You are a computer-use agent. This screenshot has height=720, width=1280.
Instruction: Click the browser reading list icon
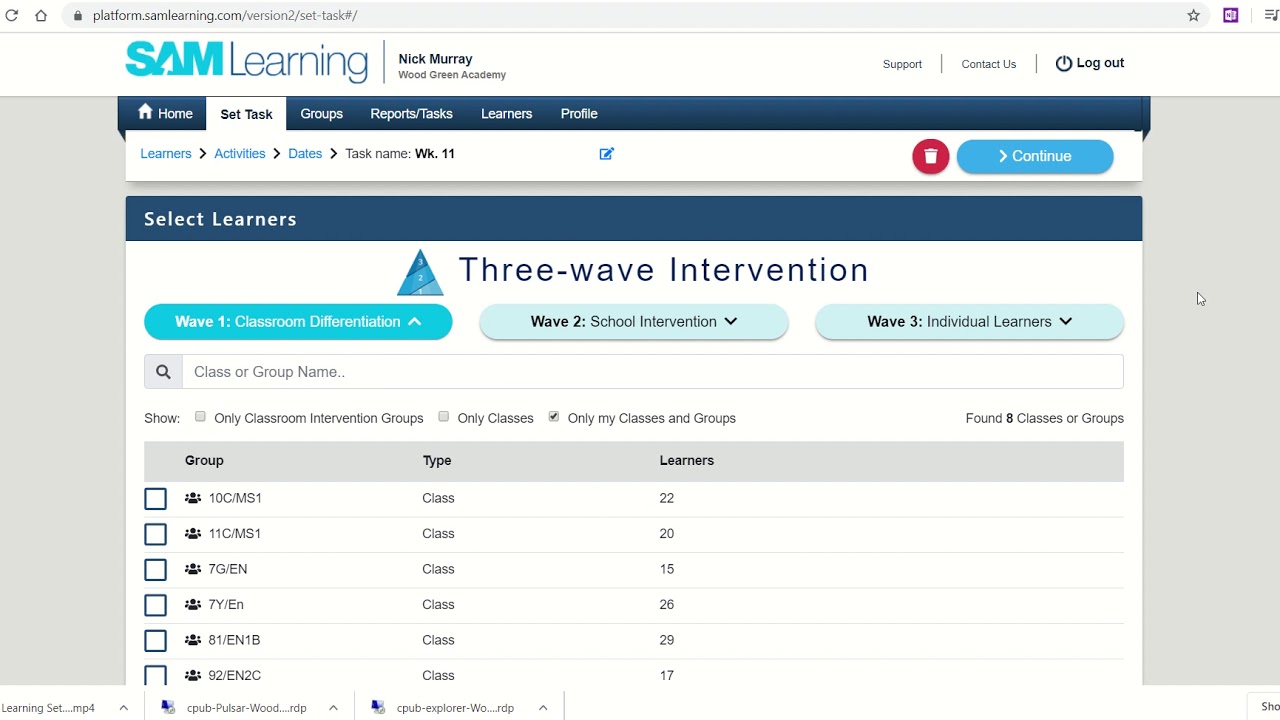(x=1271, y=15)
